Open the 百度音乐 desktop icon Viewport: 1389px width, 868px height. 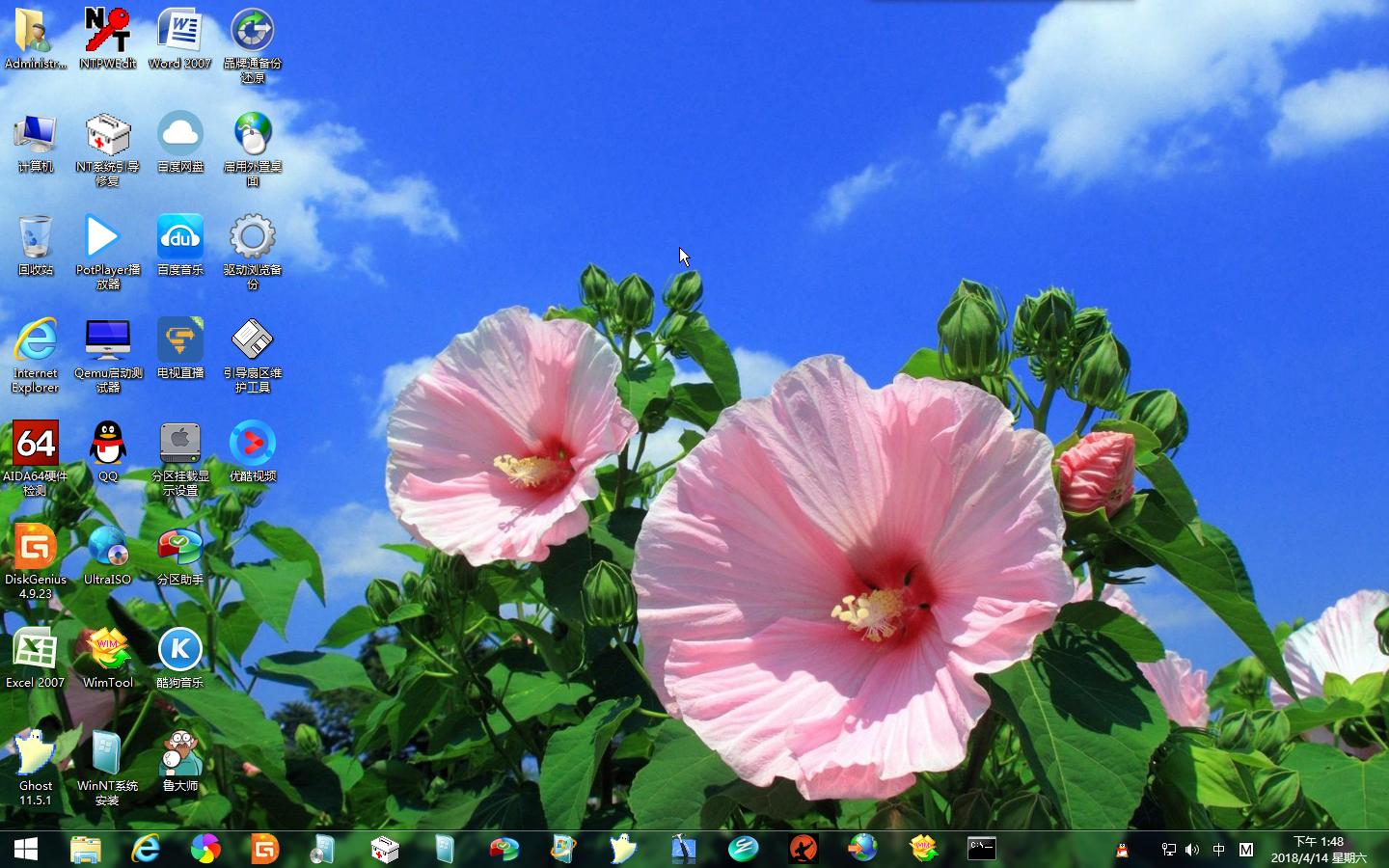tap(180, 245)
